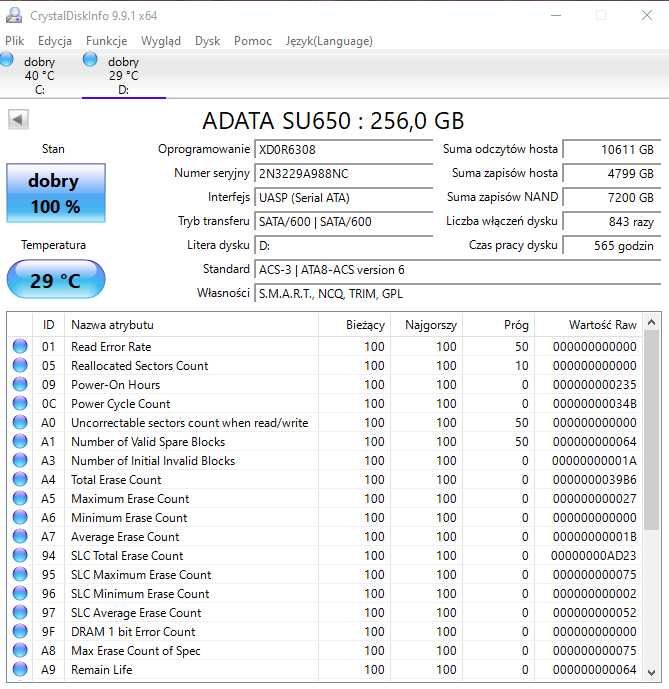Select the C: drive tab at 40 °C
669x689 pixels.
pyautogui.click(x=40, y=76)
